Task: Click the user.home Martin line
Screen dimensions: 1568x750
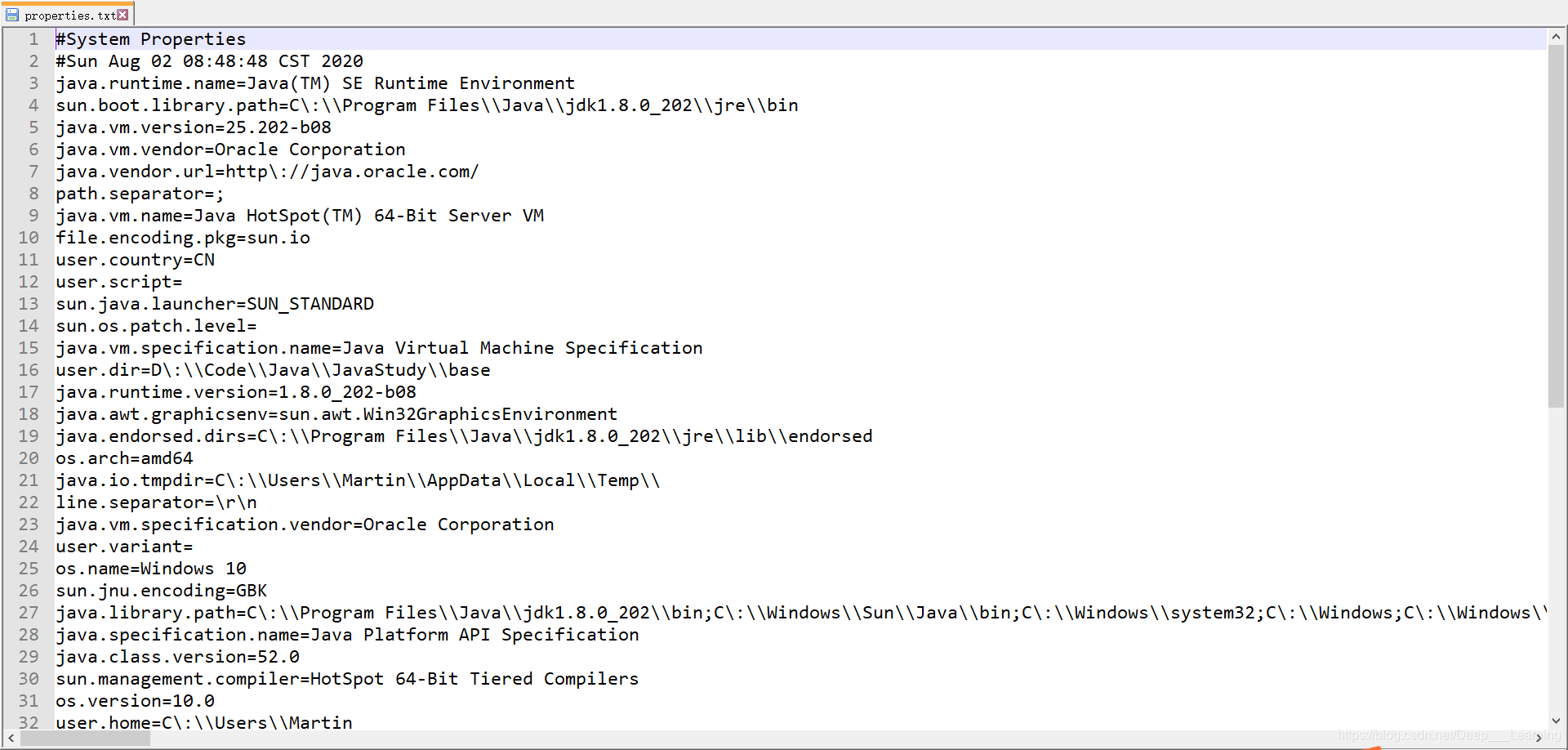Action: [x=204, y=722]
